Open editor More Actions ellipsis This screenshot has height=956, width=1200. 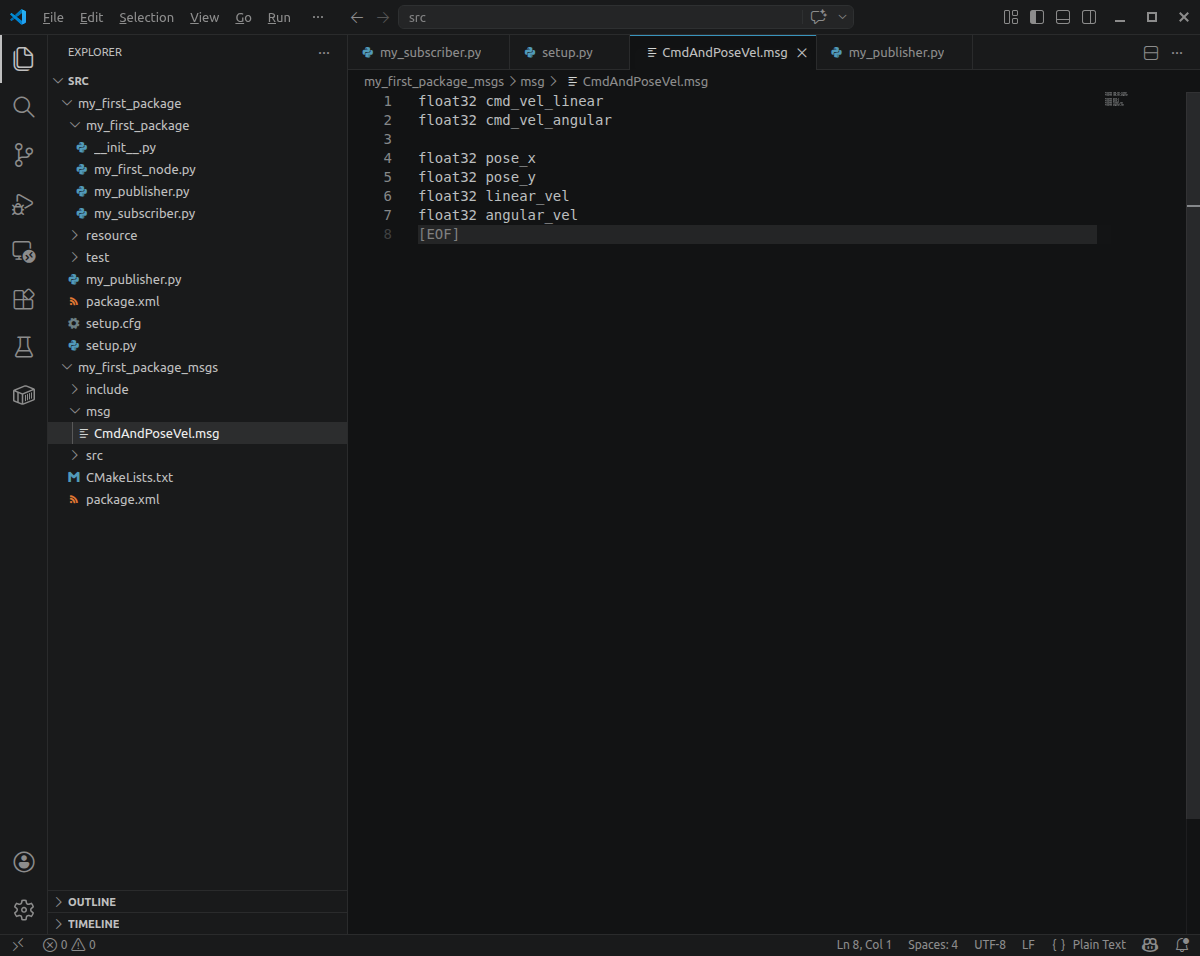[1177, 52]
